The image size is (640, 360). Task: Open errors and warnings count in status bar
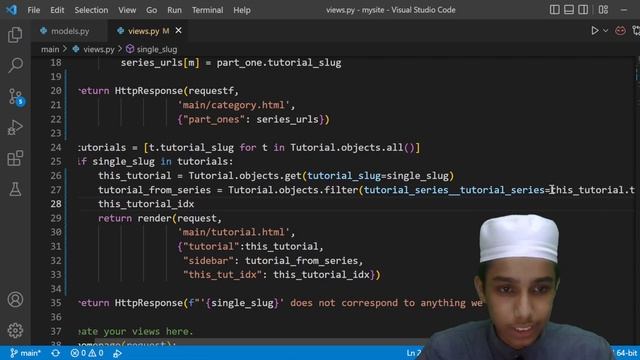[x=87, y=353]
